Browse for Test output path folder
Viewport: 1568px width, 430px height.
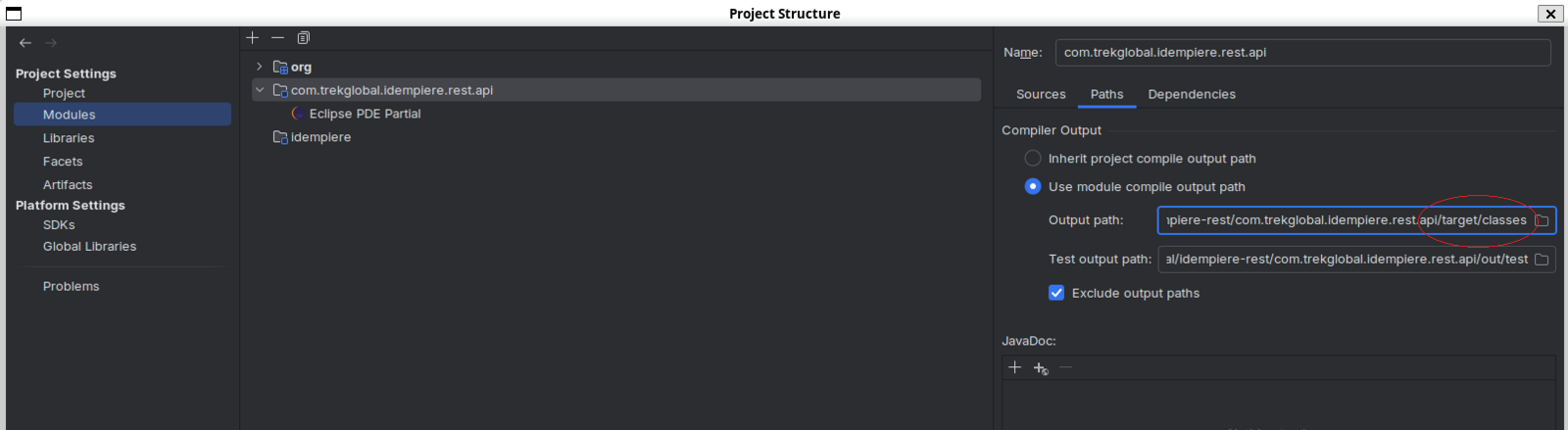pyautogui.click(x=1542, y=260)
